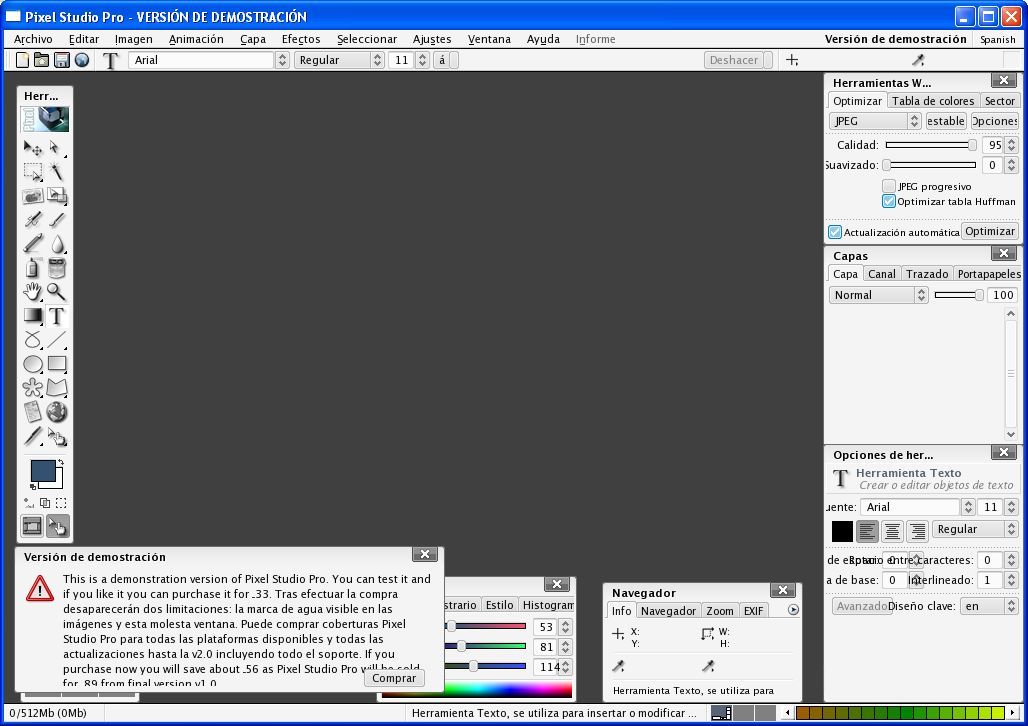The image size is (1028, 726).
Task: Activate the Zoom magnifier tool
Action: [57, 292]
